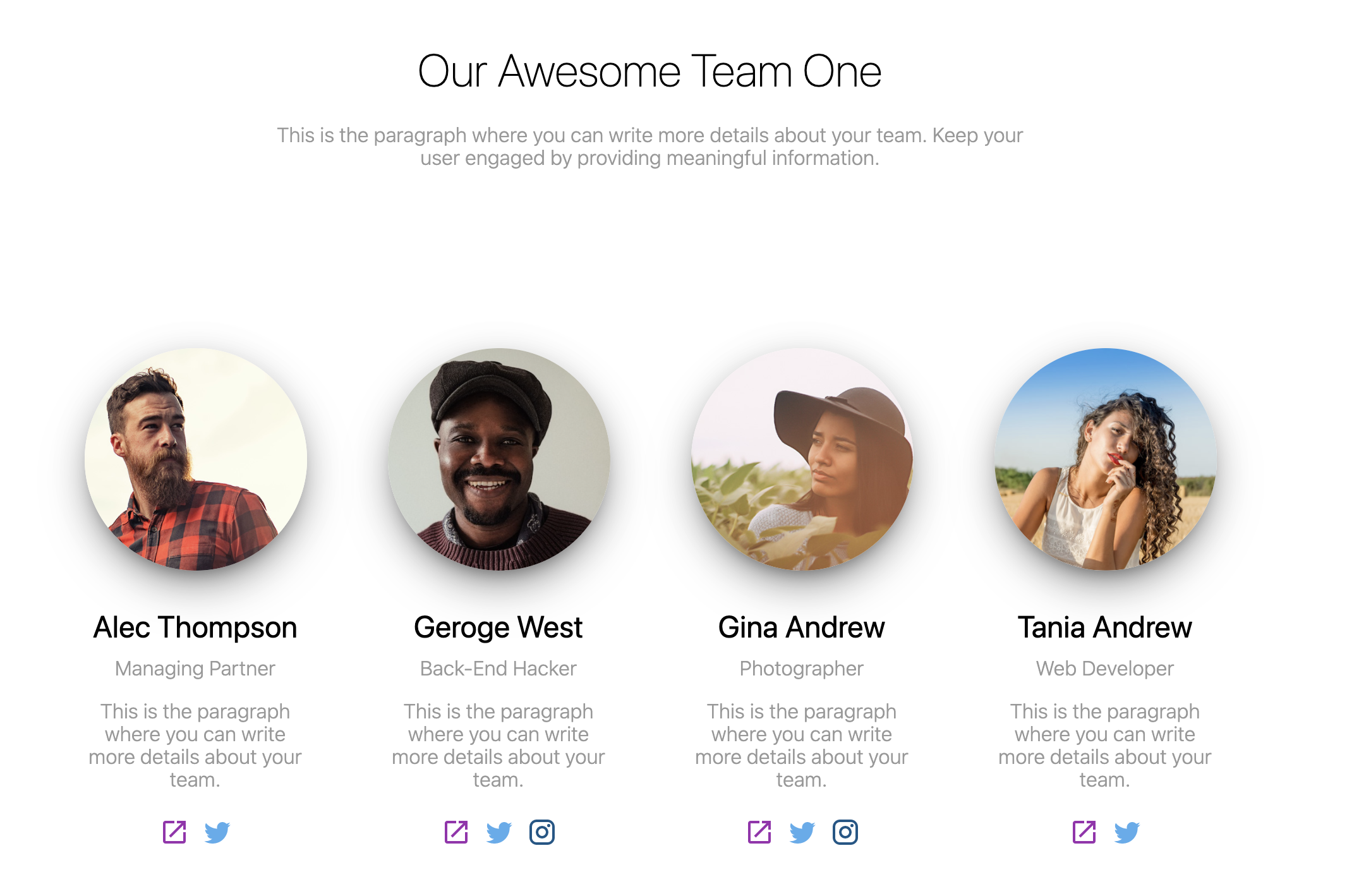Open Geroge West's Instagram icon

tap(542, 832)
